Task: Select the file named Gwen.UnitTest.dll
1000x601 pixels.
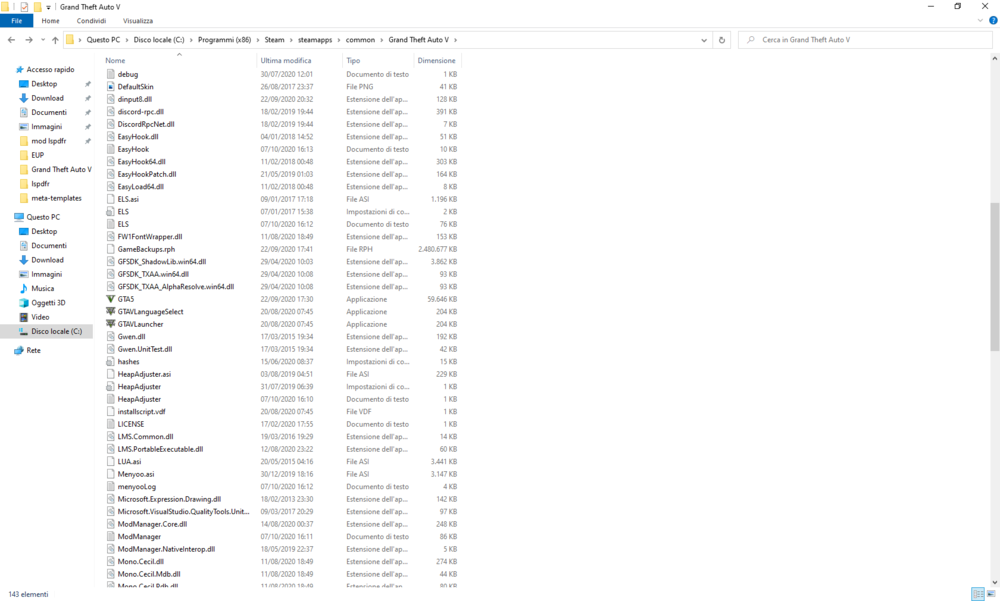Action: pyautogui.click(x=145, y=350)
